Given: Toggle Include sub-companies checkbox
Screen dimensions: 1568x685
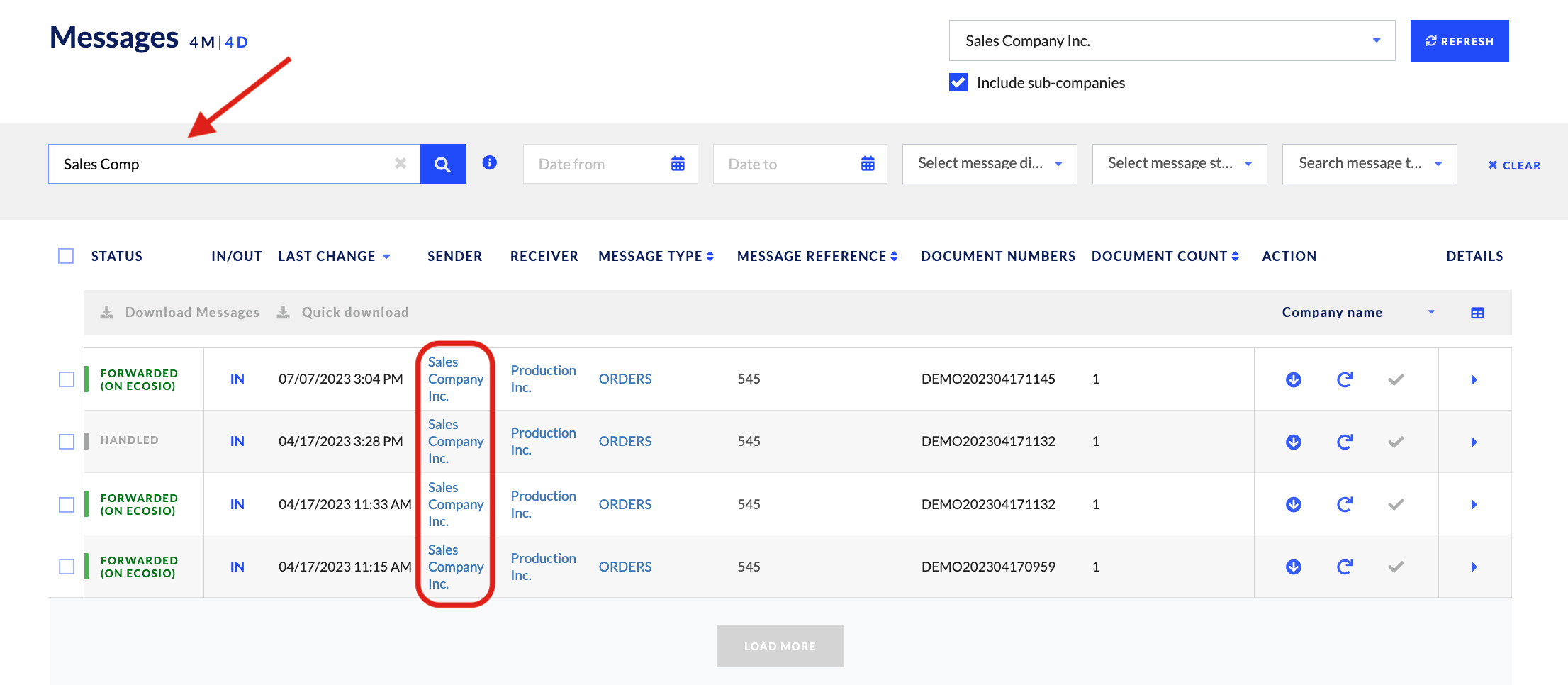Looking at the screenshot, I should pos(958,82).
